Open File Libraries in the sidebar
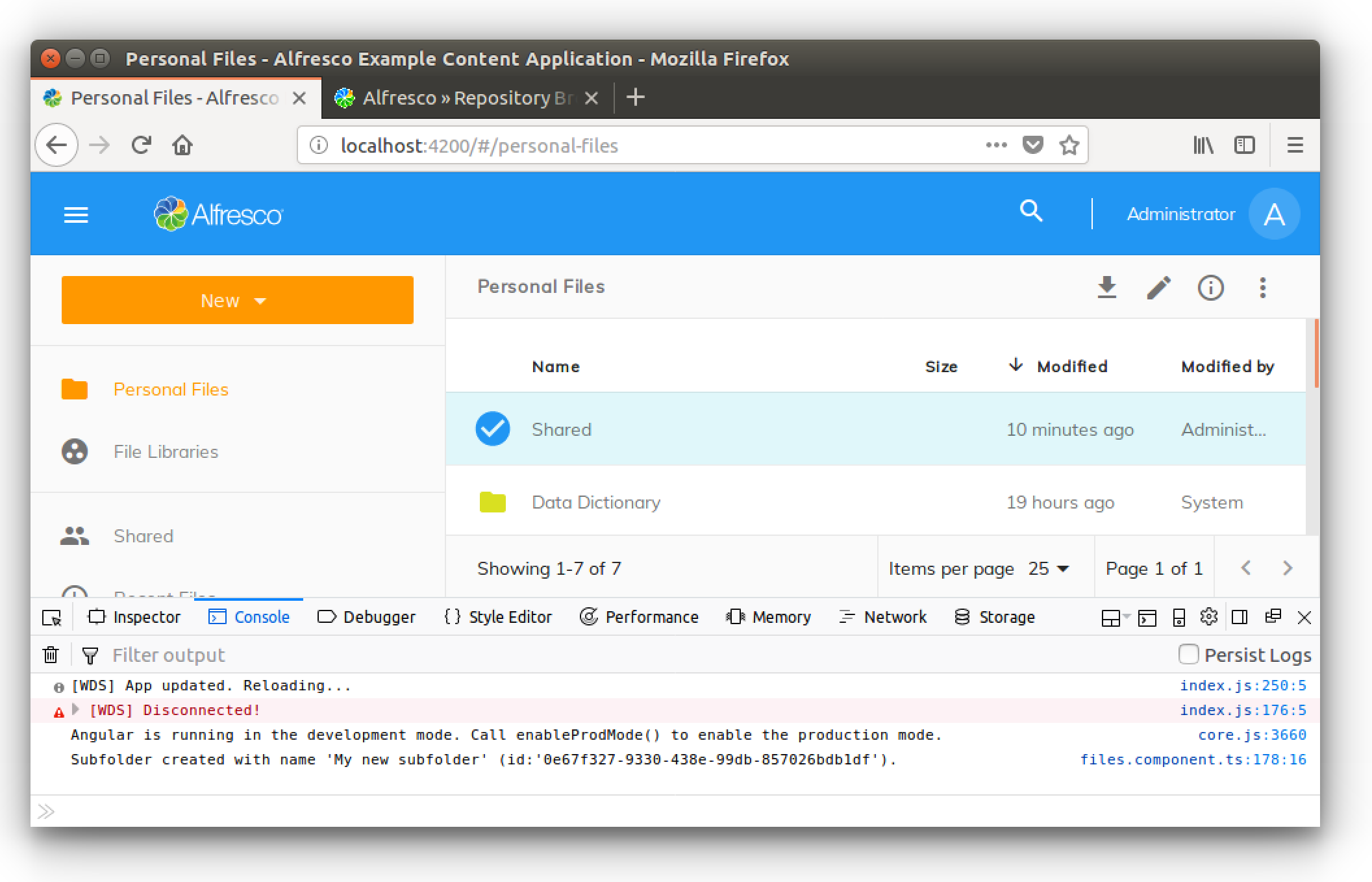This screenshot has height=882, width=1372. (x=166, y=451)
